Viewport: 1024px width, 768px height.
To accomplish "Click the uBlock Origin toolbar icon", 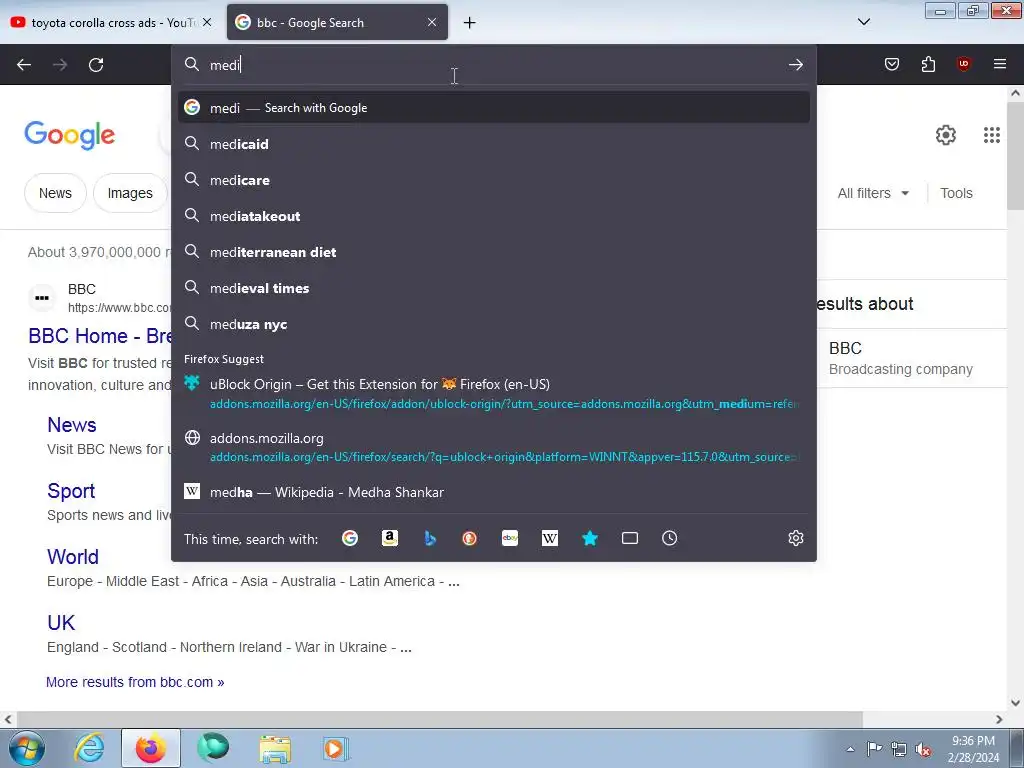I will (963, 64).
